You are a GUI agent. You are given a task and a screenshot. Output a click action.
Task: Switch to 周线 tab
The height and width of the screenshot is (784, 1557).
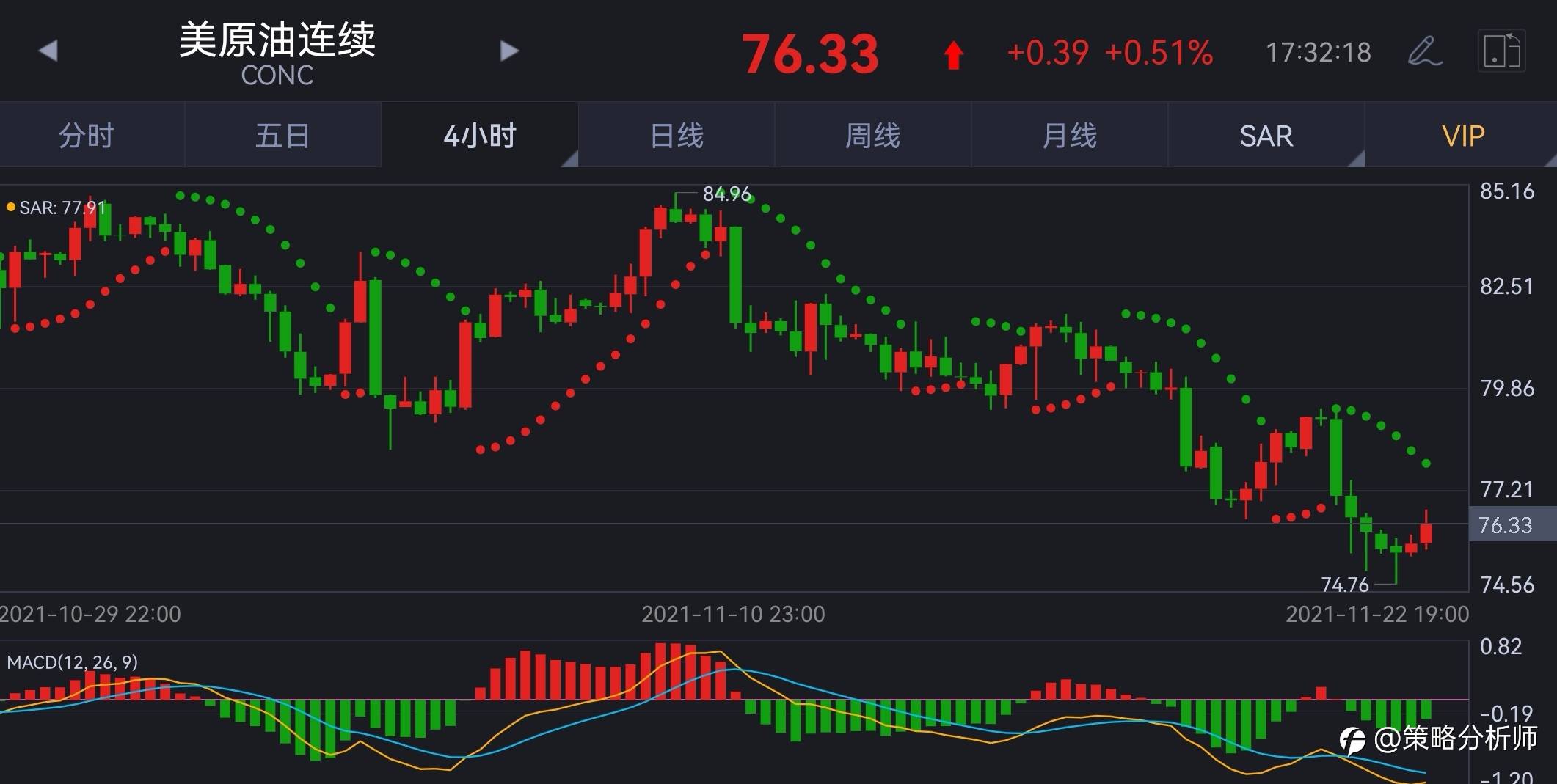pyautogui.click(x=872, y=136)
